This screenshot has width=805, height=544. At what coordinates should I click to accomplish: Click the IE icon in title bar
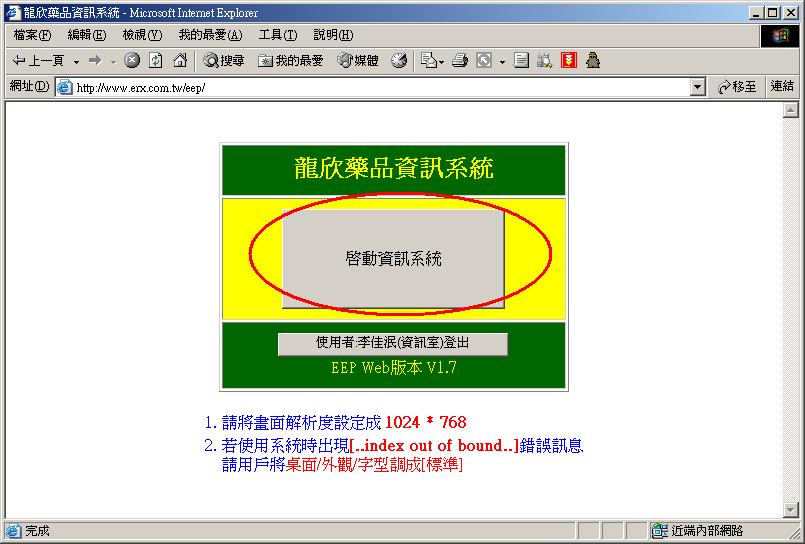click(13, 12)
